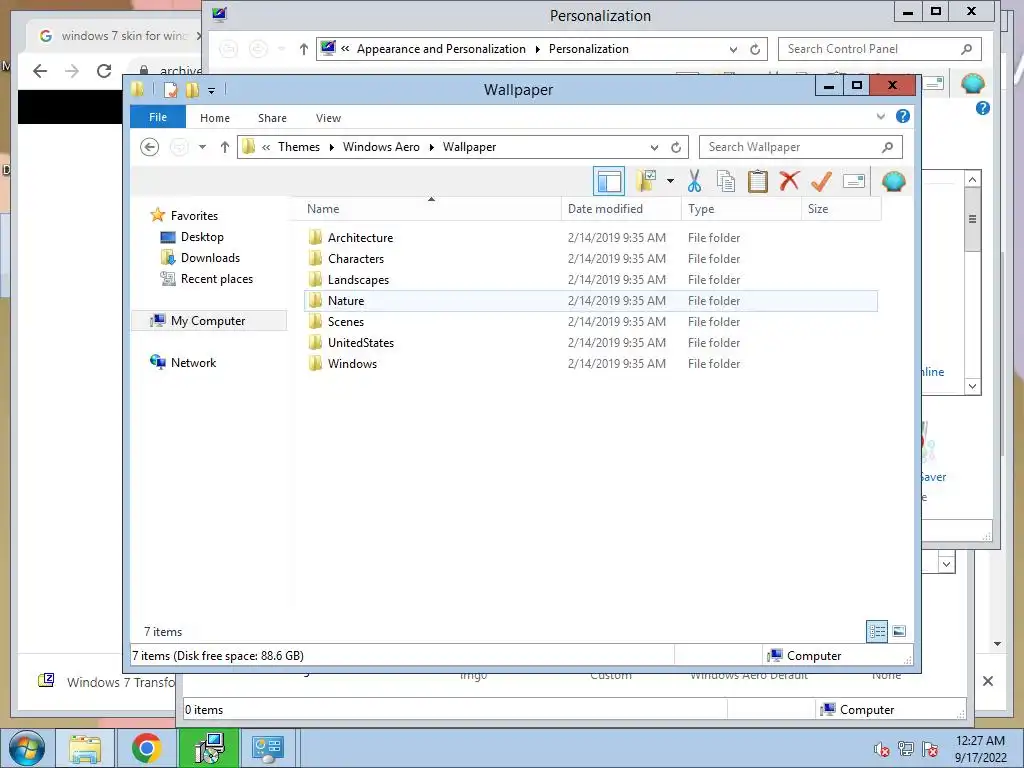Click the Windows Start orb
The width and height of the screenshot is (1024, 768).
27,748
